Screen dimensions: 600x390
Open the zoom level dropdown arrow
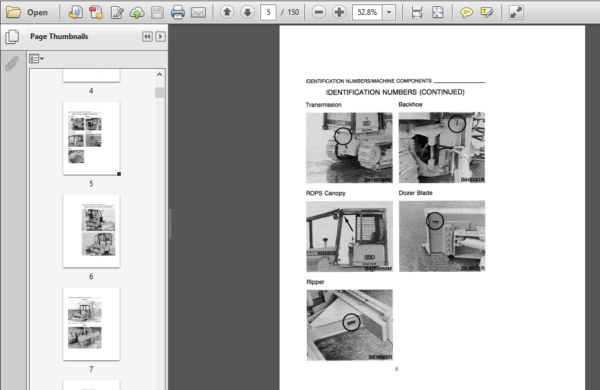tap(389, 12)
